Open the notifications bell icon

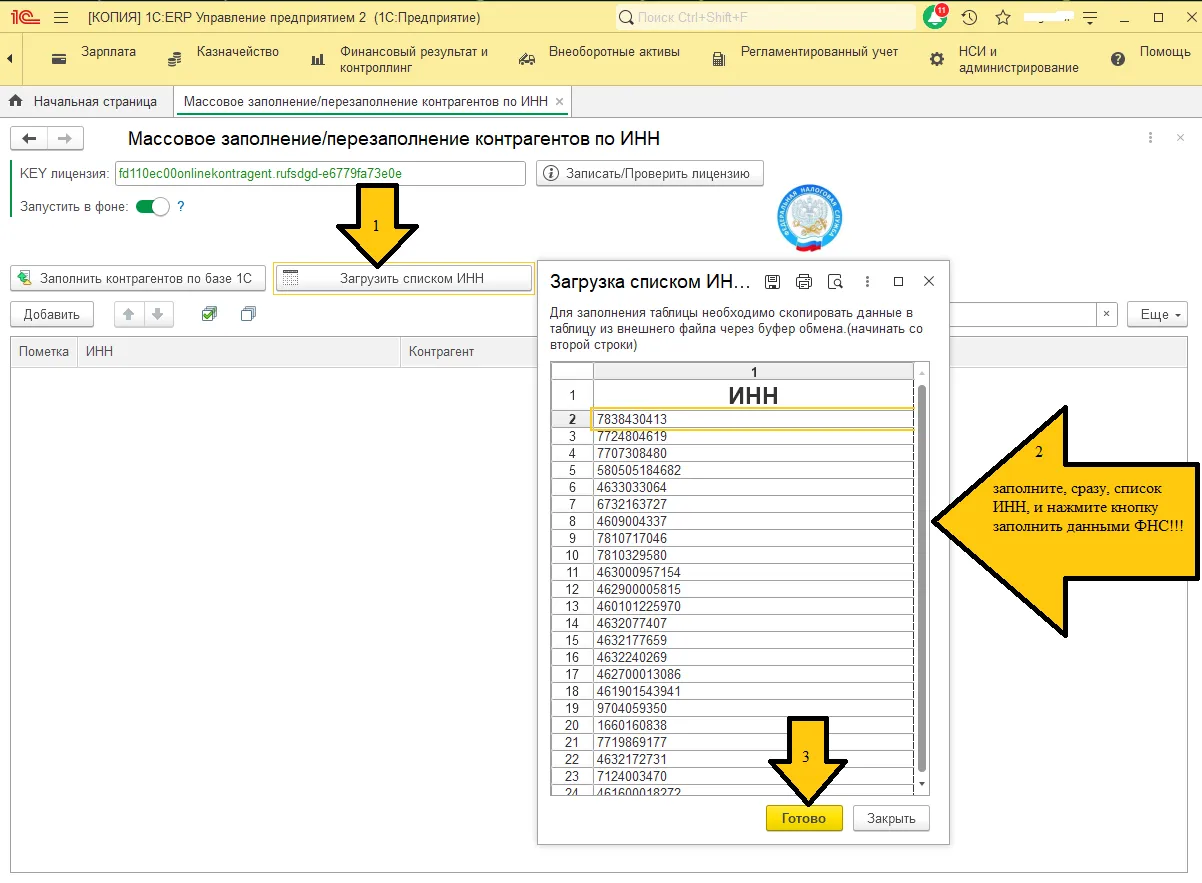click(x=935, y=17)
